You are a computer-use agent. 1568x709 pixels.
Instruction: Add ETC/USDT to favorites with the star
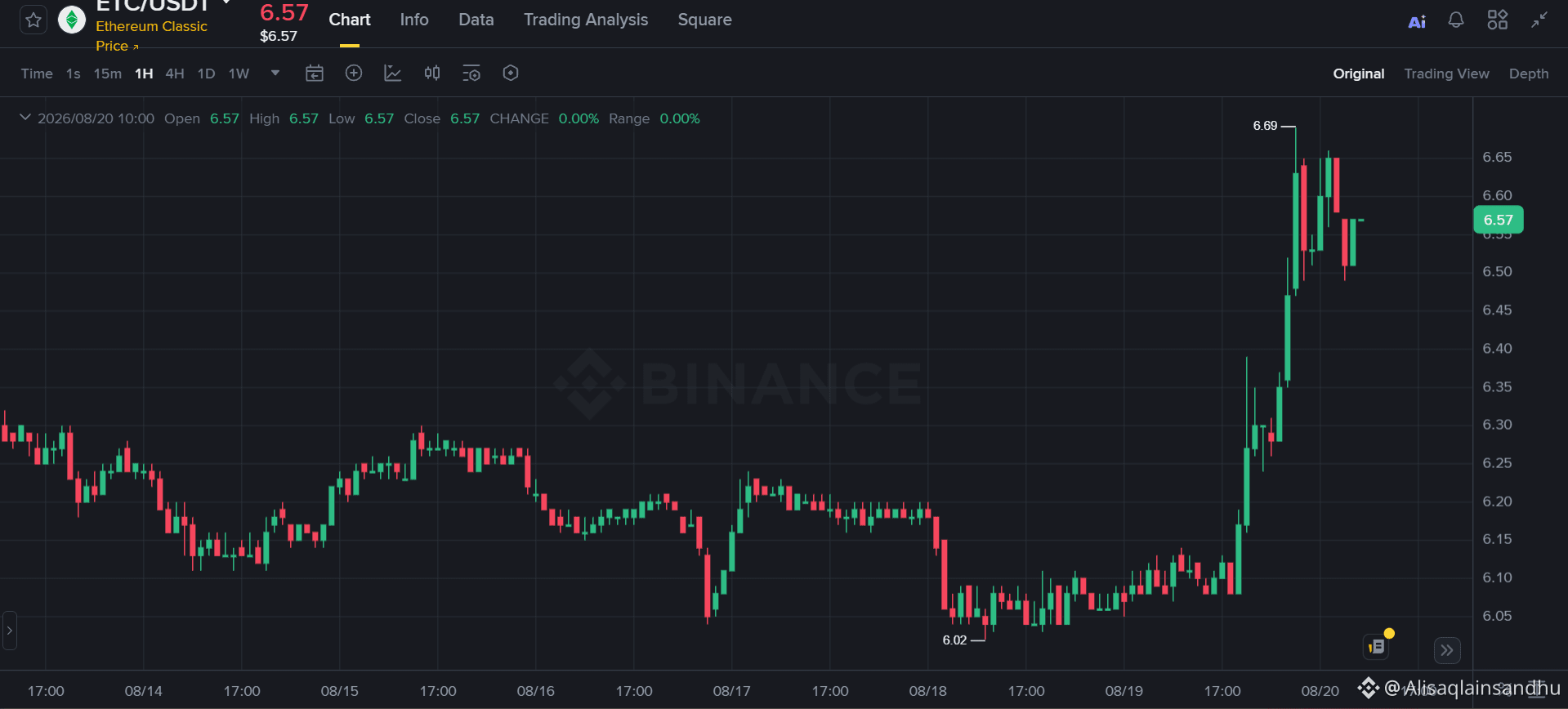click(x=33, y=20)
